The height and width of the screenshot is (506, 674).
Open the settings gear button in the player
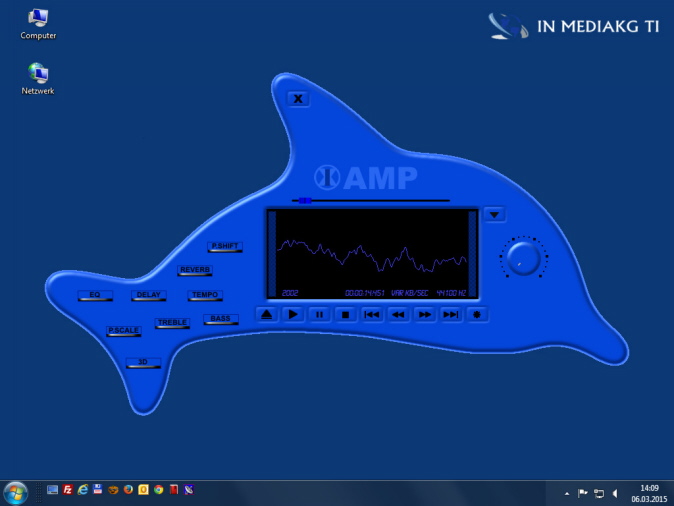477,315
